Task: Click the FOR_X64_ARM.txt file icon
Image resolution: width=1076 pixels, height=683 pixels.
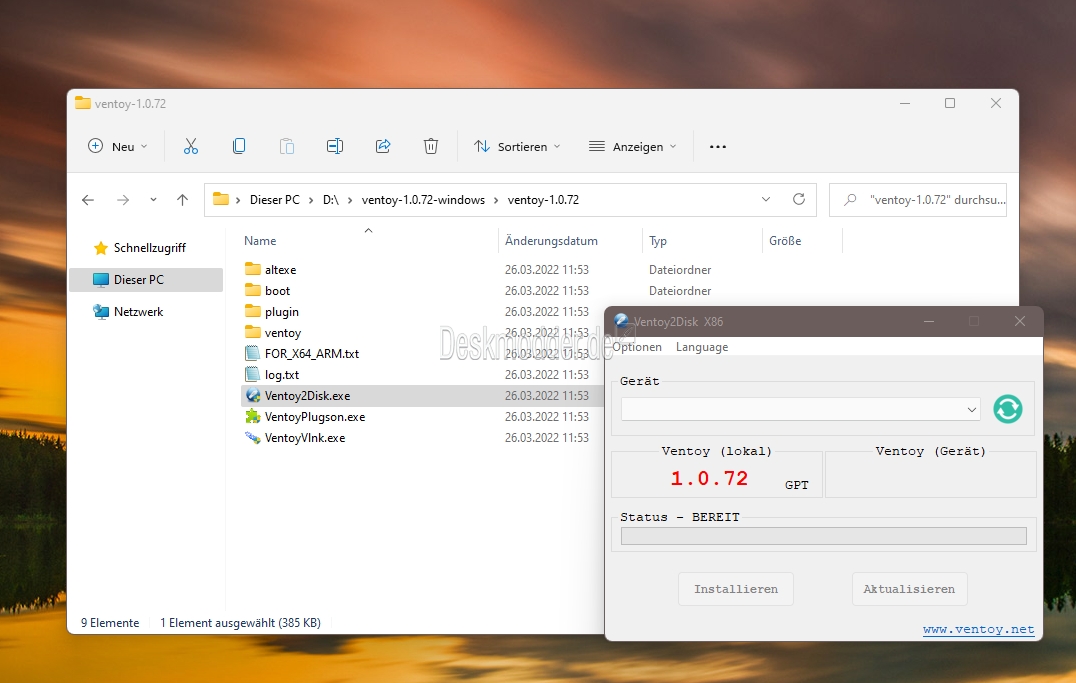Action: 253,354
